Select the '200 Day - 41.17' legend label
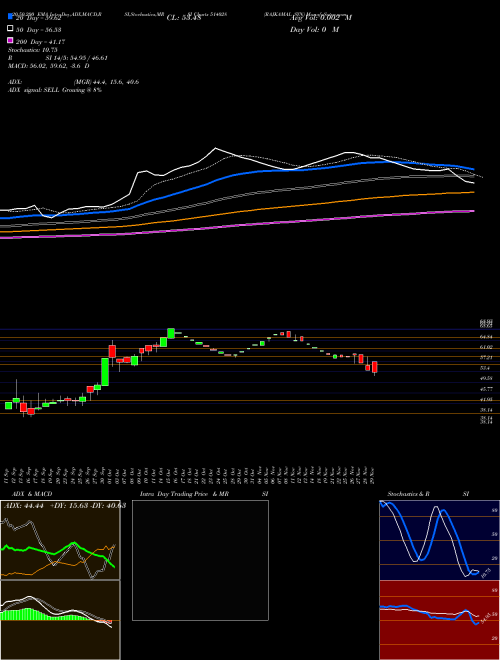This screenshot has width=500, height=660. [40, 42]
